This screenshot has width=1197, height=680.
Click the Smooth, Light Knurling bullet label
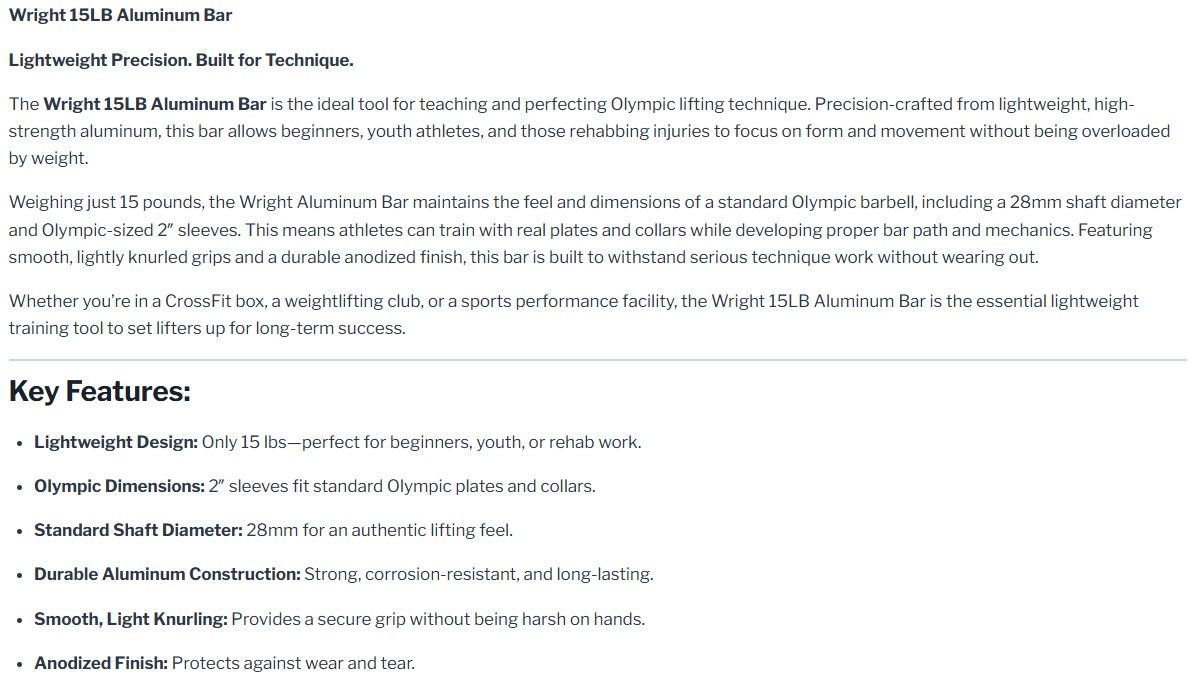[x=131, y=619]
